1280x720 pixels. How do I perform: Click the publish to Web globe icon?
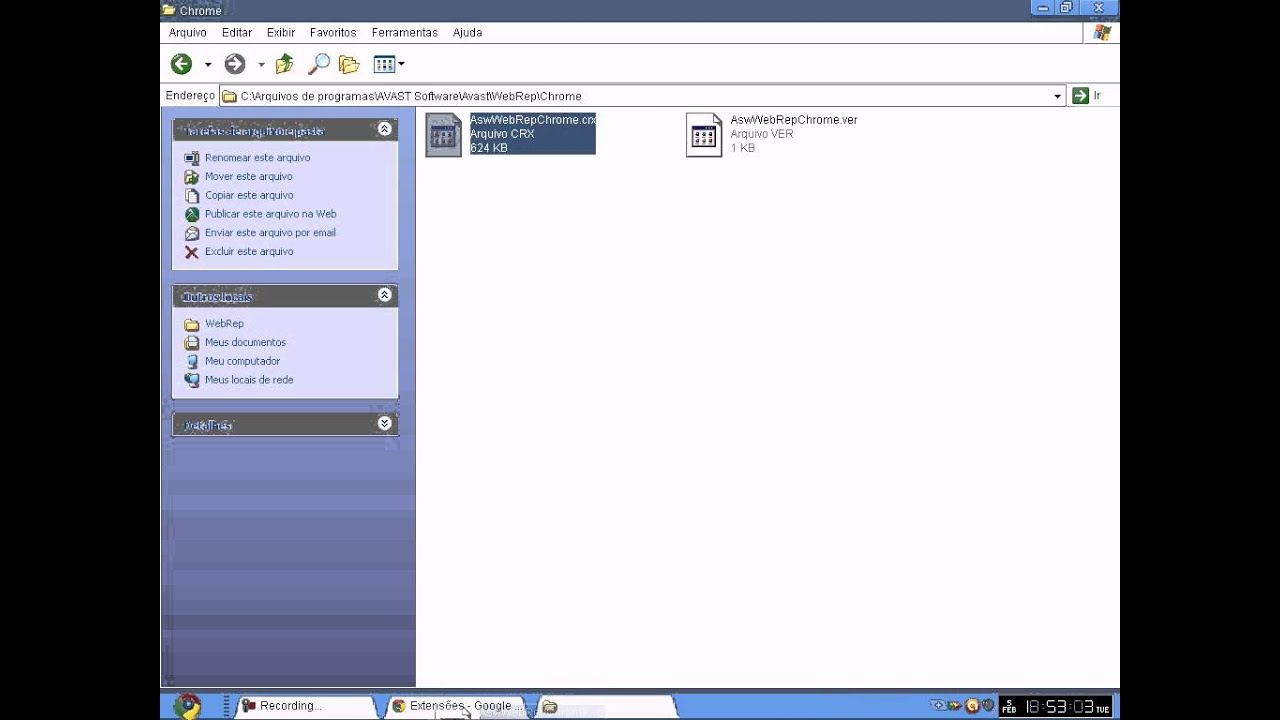coord(192,214)
